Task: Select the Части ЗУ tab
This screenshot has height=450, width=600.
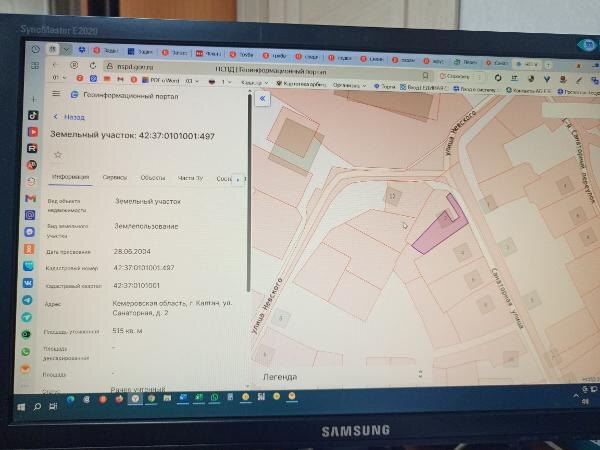Action: (x=190, y=178)
